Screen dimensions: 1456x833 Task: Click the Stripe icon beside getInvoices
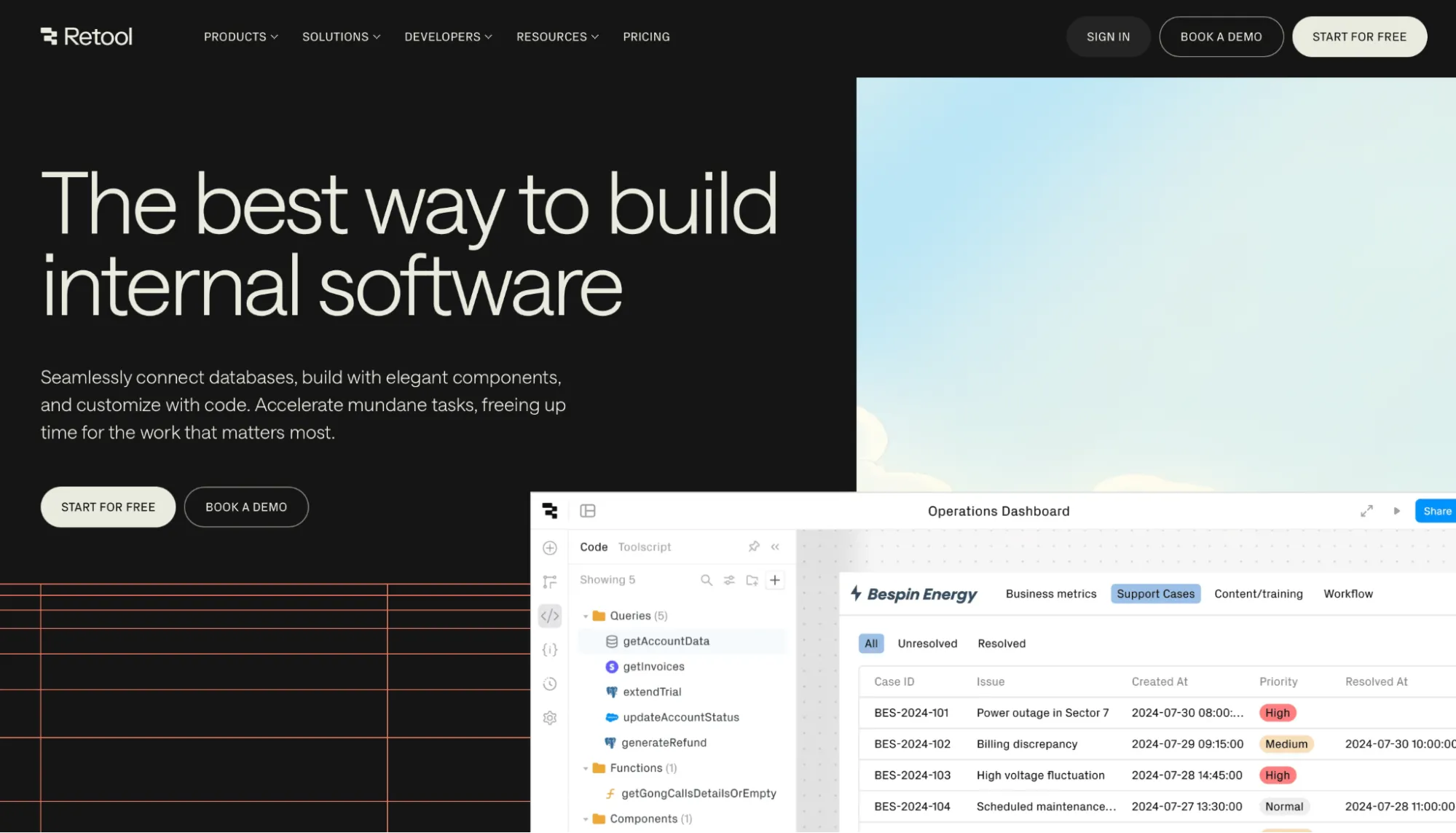click(x=612, y=667)
